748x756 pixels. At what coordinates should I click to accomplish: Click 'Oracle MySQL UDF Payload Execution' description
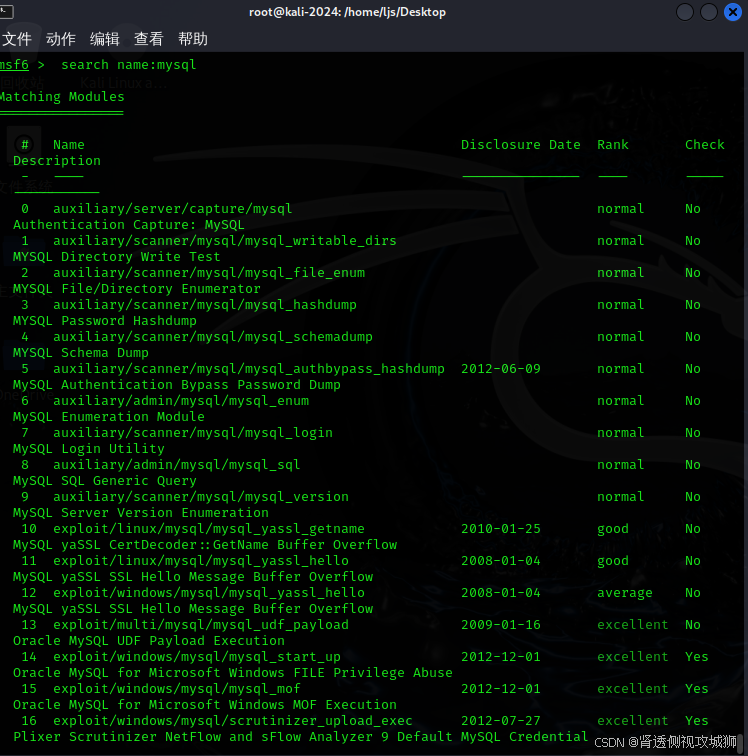[149, 641]
